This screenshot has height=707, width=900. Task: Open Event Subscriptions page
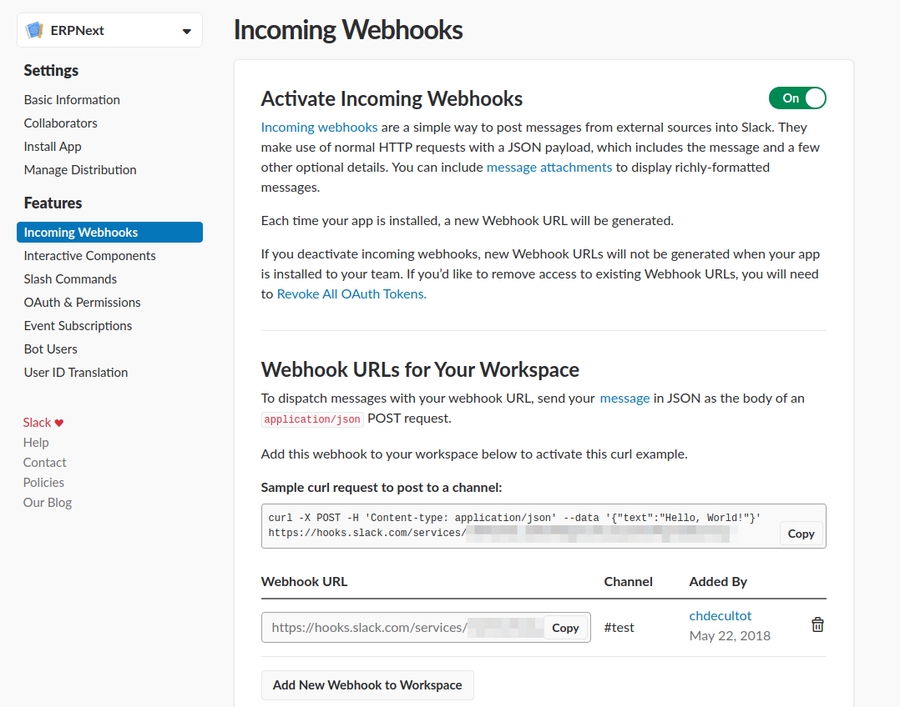78,326
